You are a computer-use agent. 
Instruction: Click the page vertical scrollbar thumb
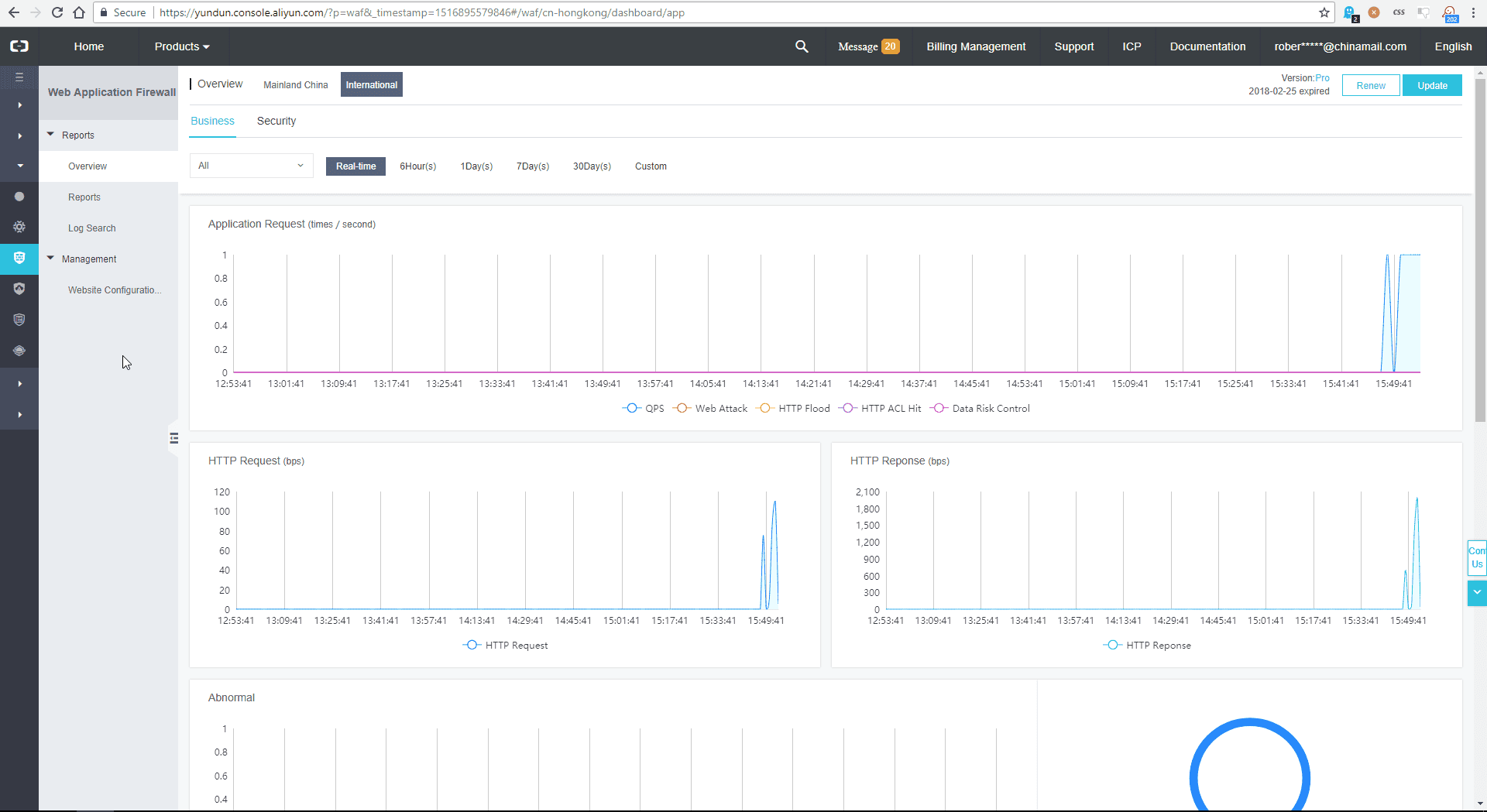pos(1480,249)
